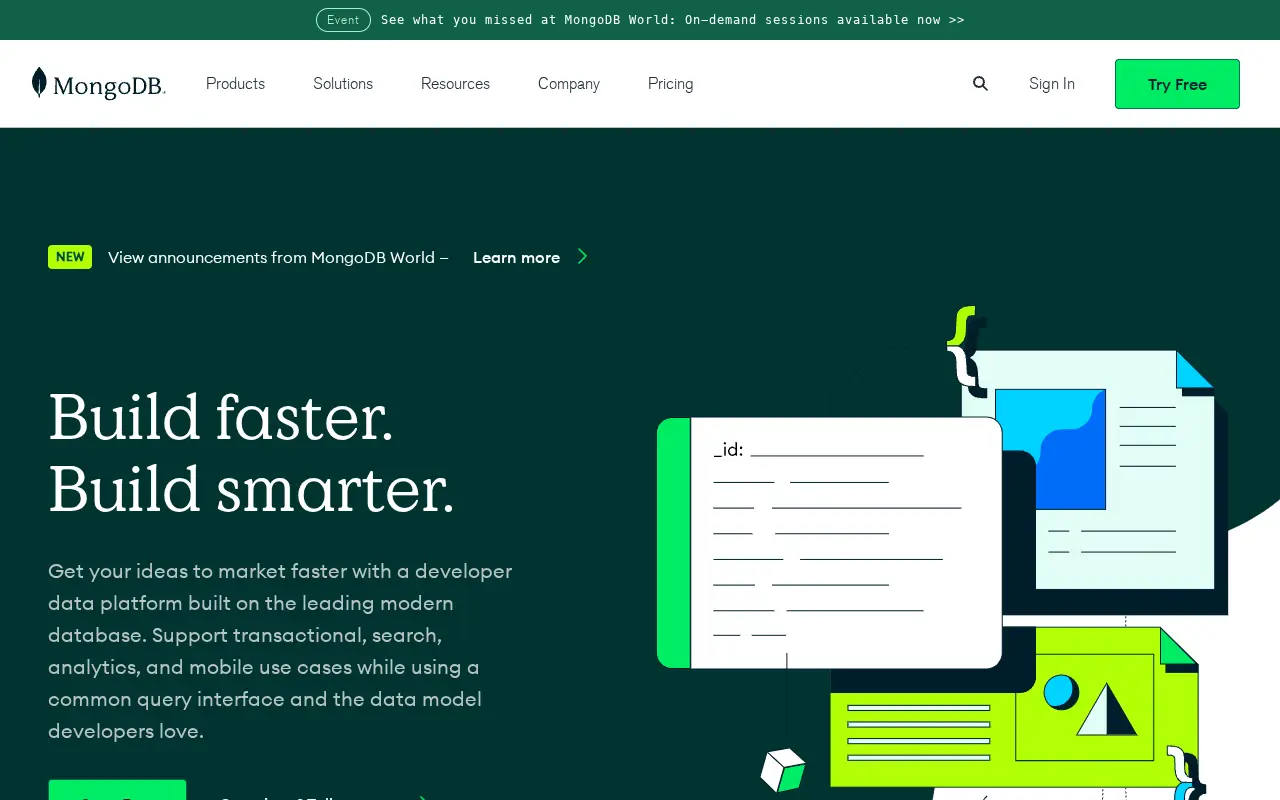The width and height of the screenshot is (1280, 800).
Task: Click the "Build faster. Build smarter." headline
Action: click(x=251, y=453)
